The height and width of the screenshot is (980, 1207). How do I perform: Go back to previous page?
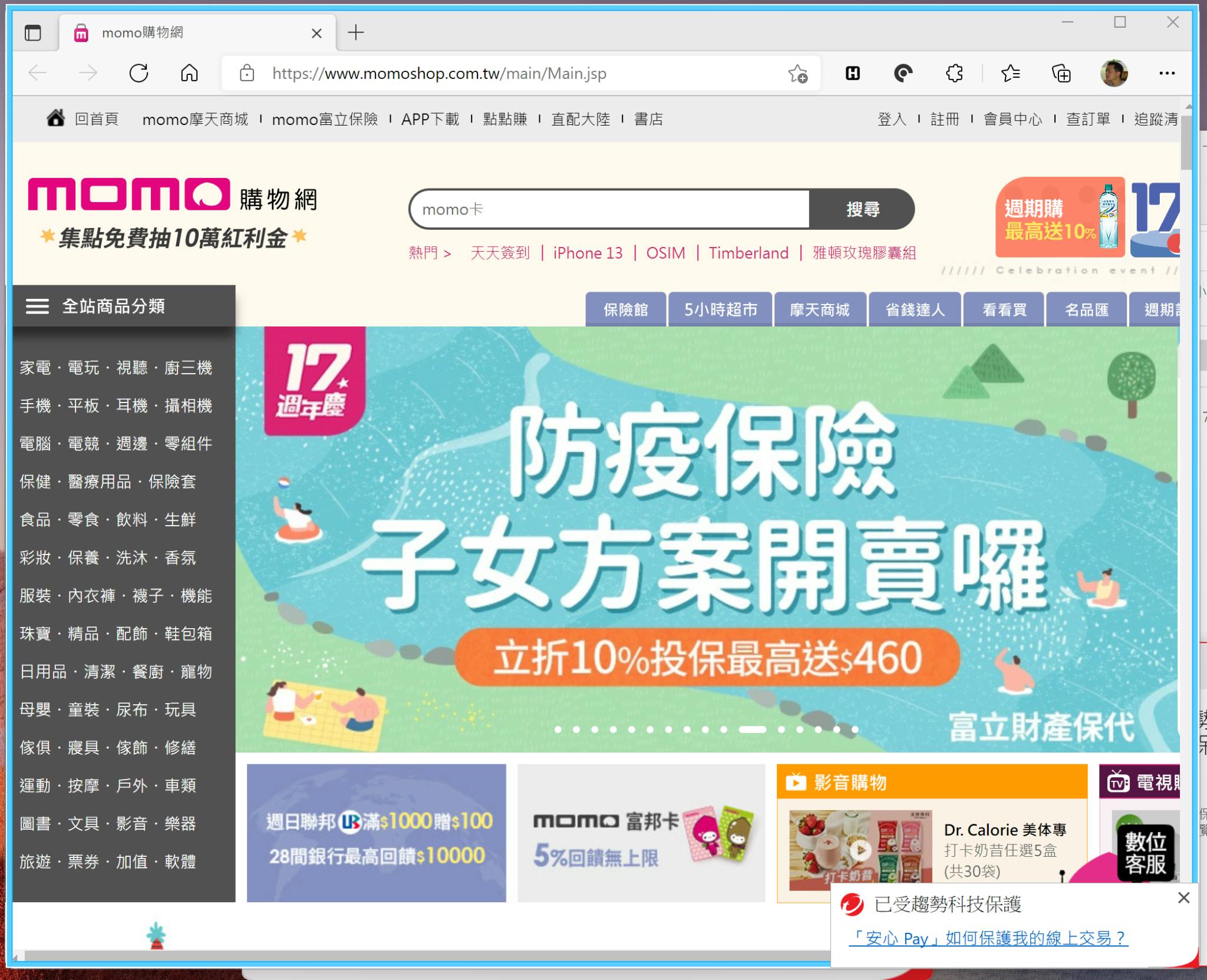pyautogui.click(x=38, y=74)
